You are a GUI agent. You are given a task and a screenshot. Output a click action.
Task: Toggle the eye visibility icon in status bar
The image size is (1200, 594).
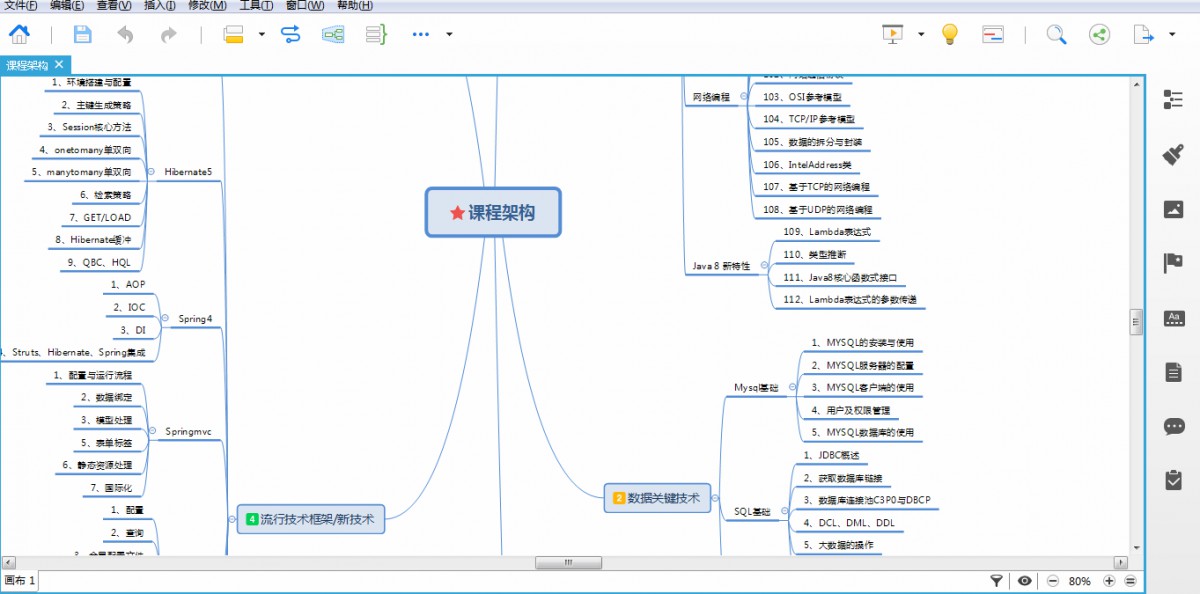[1024, 580]
